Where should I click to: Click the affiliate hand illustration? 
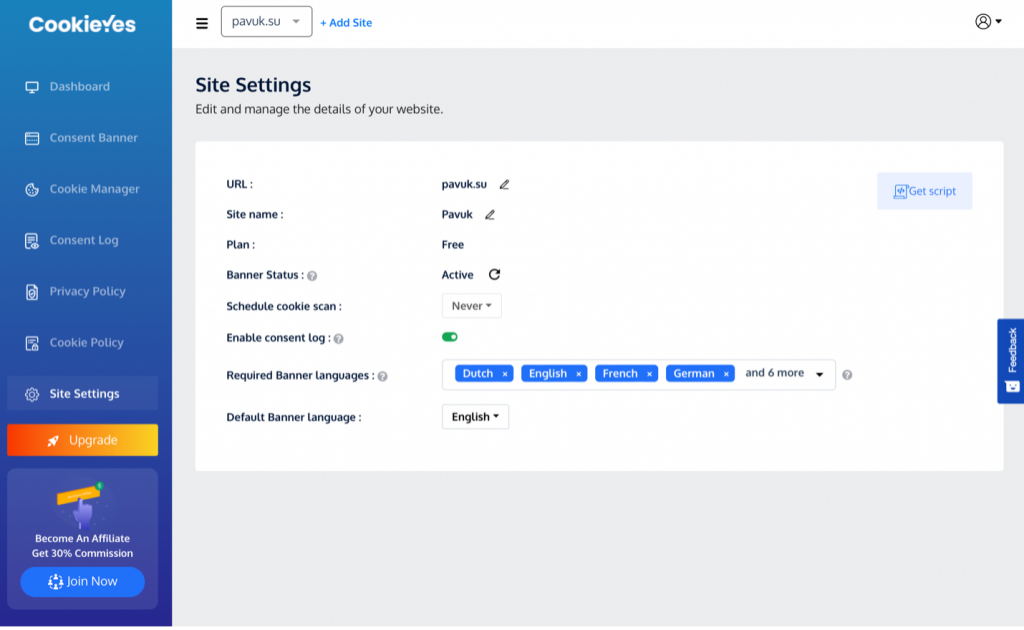(x=83, y=506)
